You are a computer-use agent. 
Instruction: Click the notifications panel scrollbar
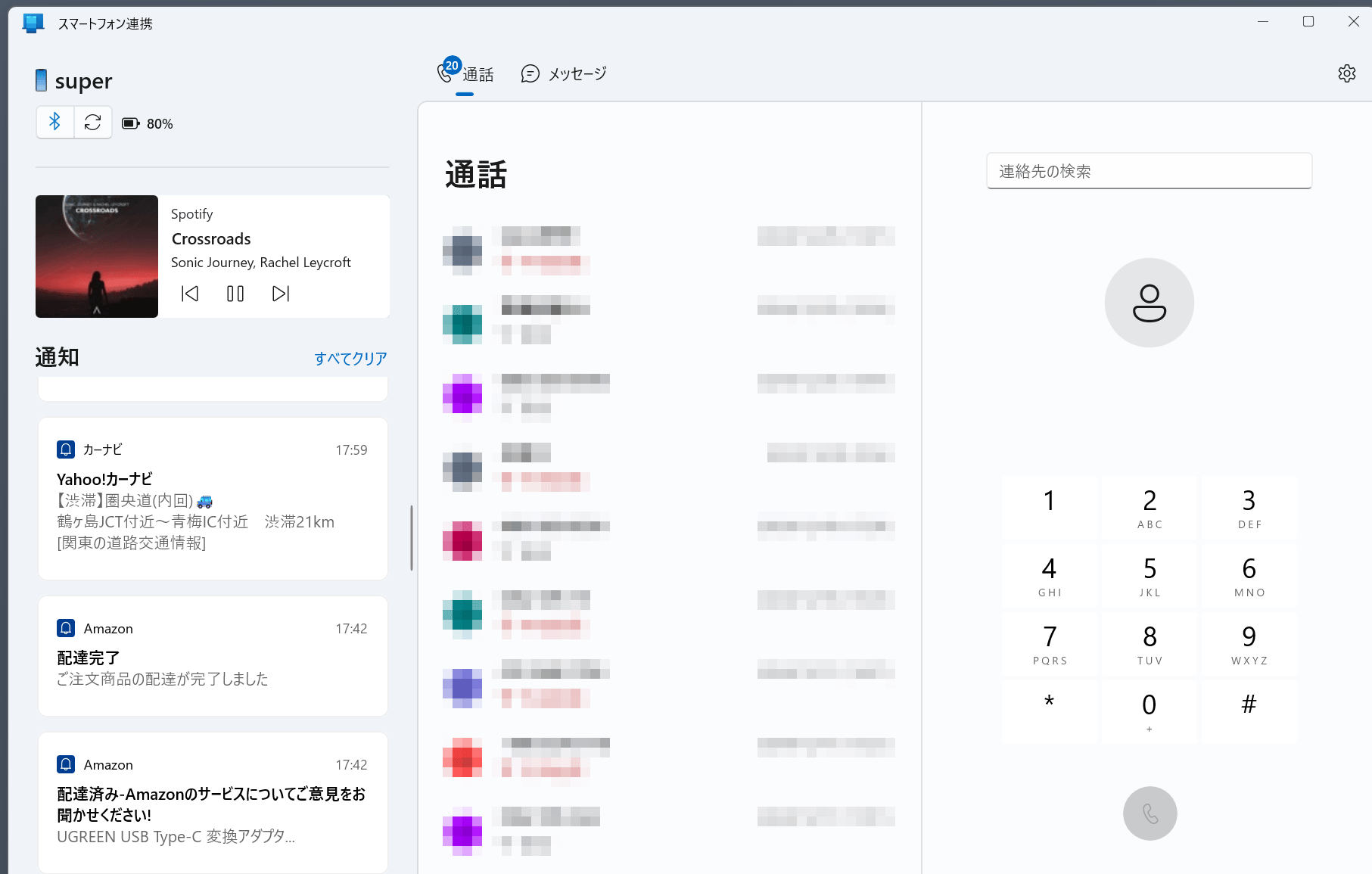coord(412,537)
